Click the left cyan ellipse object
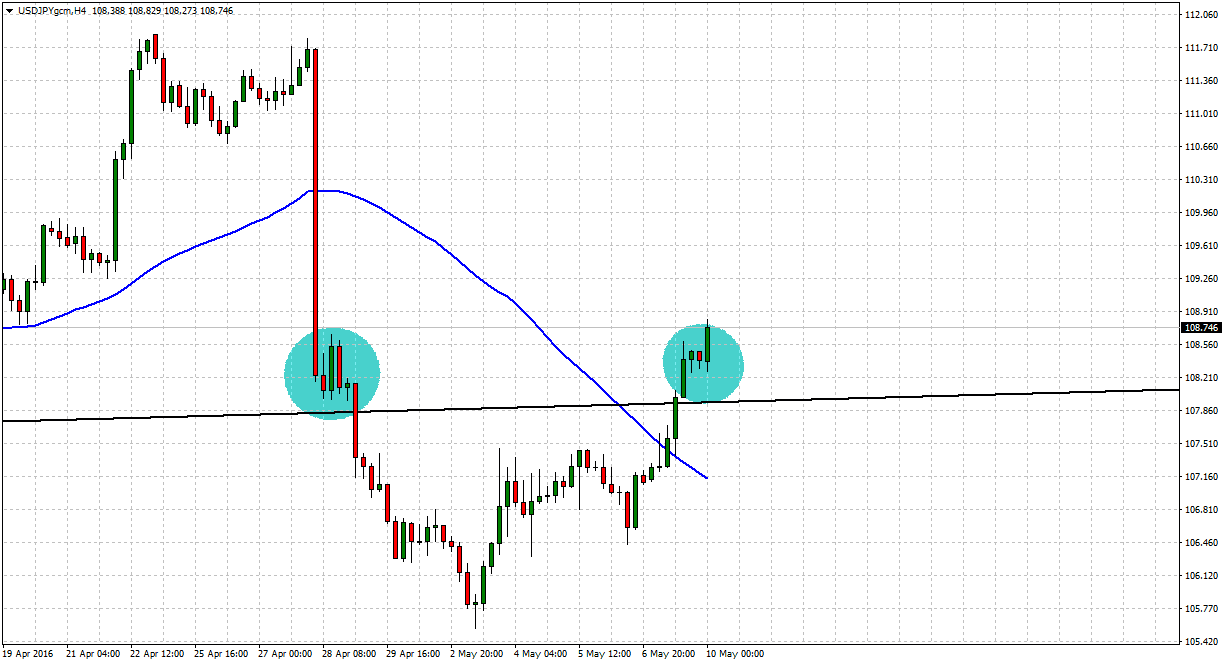The width and height of the screenshot is (1222, 665). pos(332,373)
